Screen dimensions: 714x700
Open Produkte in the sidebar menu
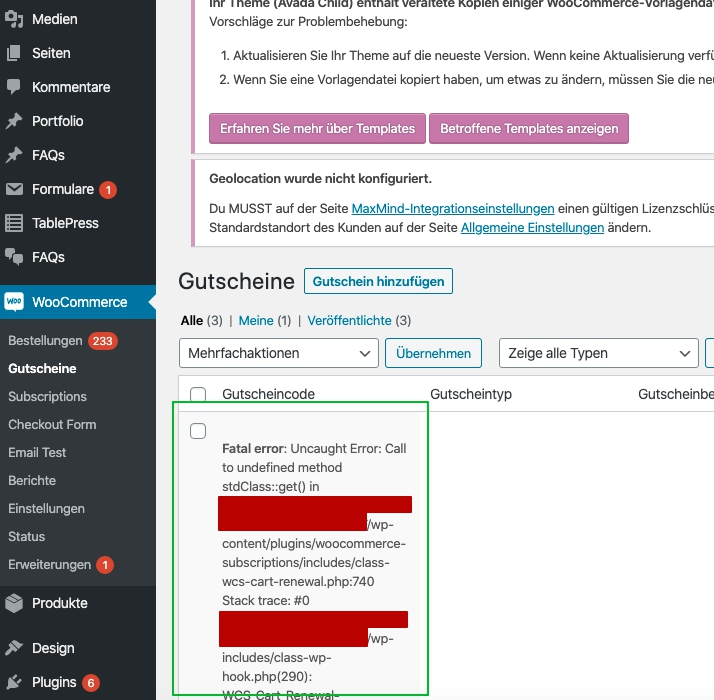tap(60, 603)
